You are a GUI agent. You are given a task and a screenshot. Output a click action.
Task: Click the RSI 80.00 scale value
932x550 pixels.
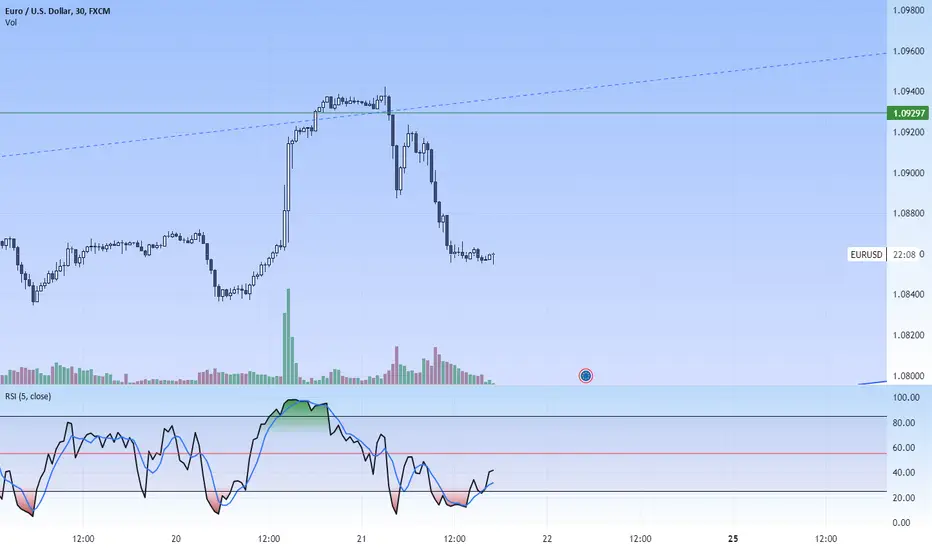tap(903, 423)
